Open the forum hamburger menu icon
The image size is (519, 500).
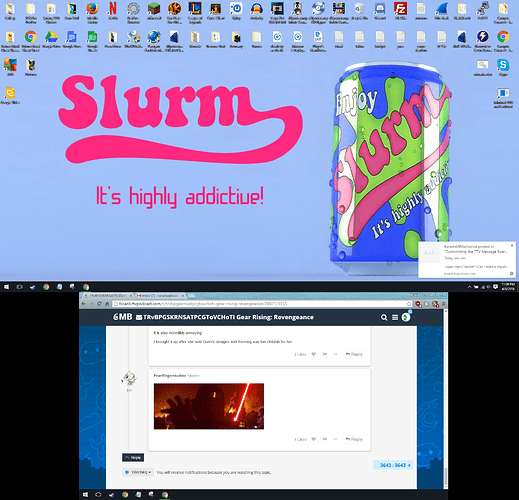pos(395,317)
